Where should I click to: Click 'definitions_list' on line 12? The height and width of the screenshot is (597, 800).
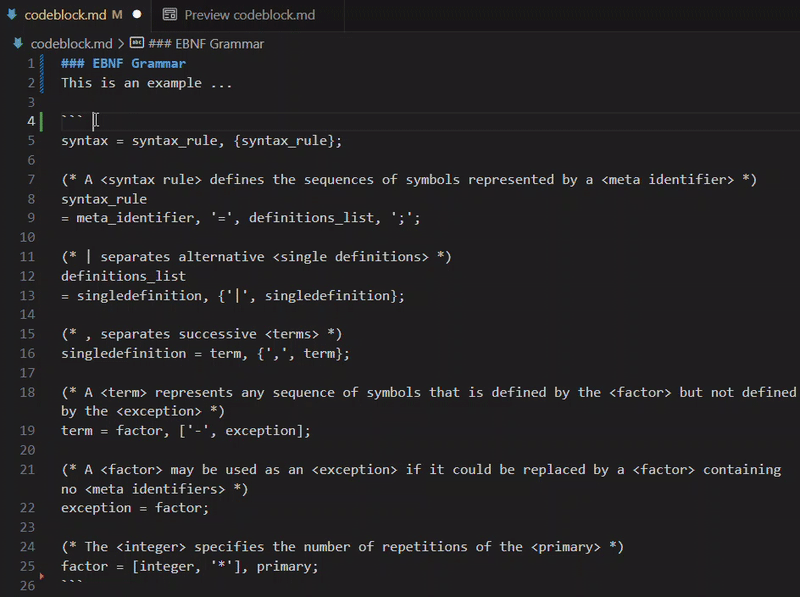[x=123, y=276]
